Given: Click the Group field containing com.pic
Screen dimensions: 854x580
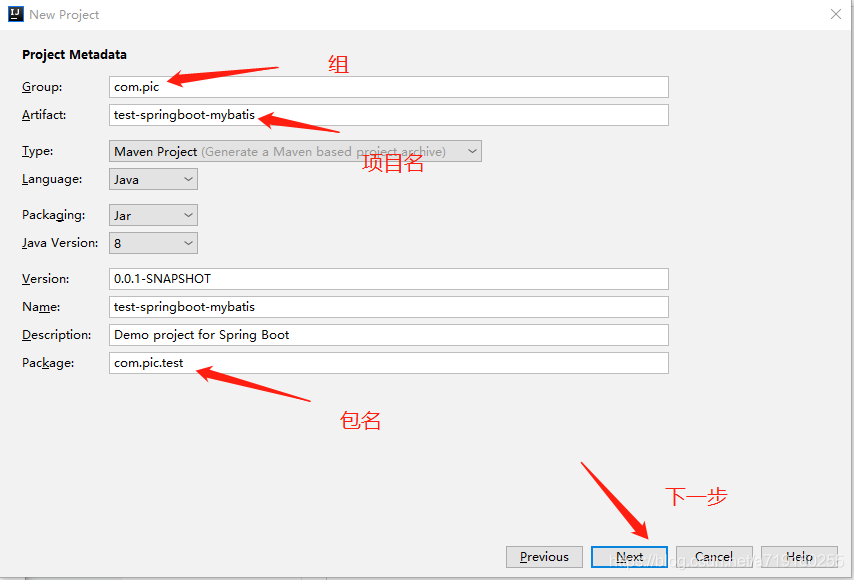Looking at the screenshot, I should point(388,87).
